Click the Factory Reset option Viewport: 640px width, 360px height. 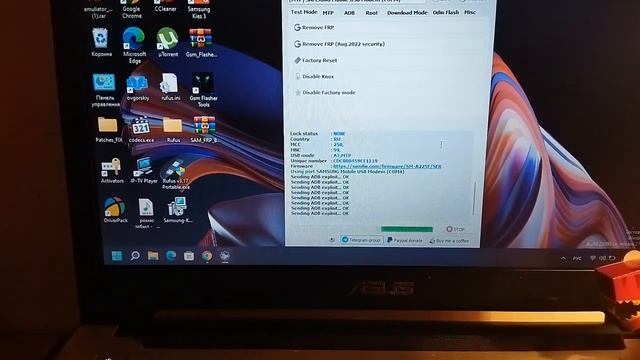[316, 60]
